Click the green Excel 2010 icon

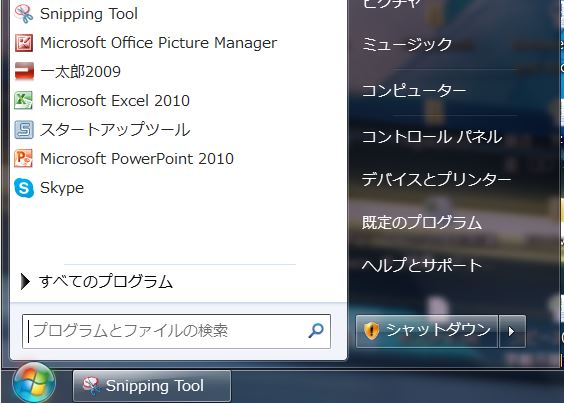pos(23,100)
